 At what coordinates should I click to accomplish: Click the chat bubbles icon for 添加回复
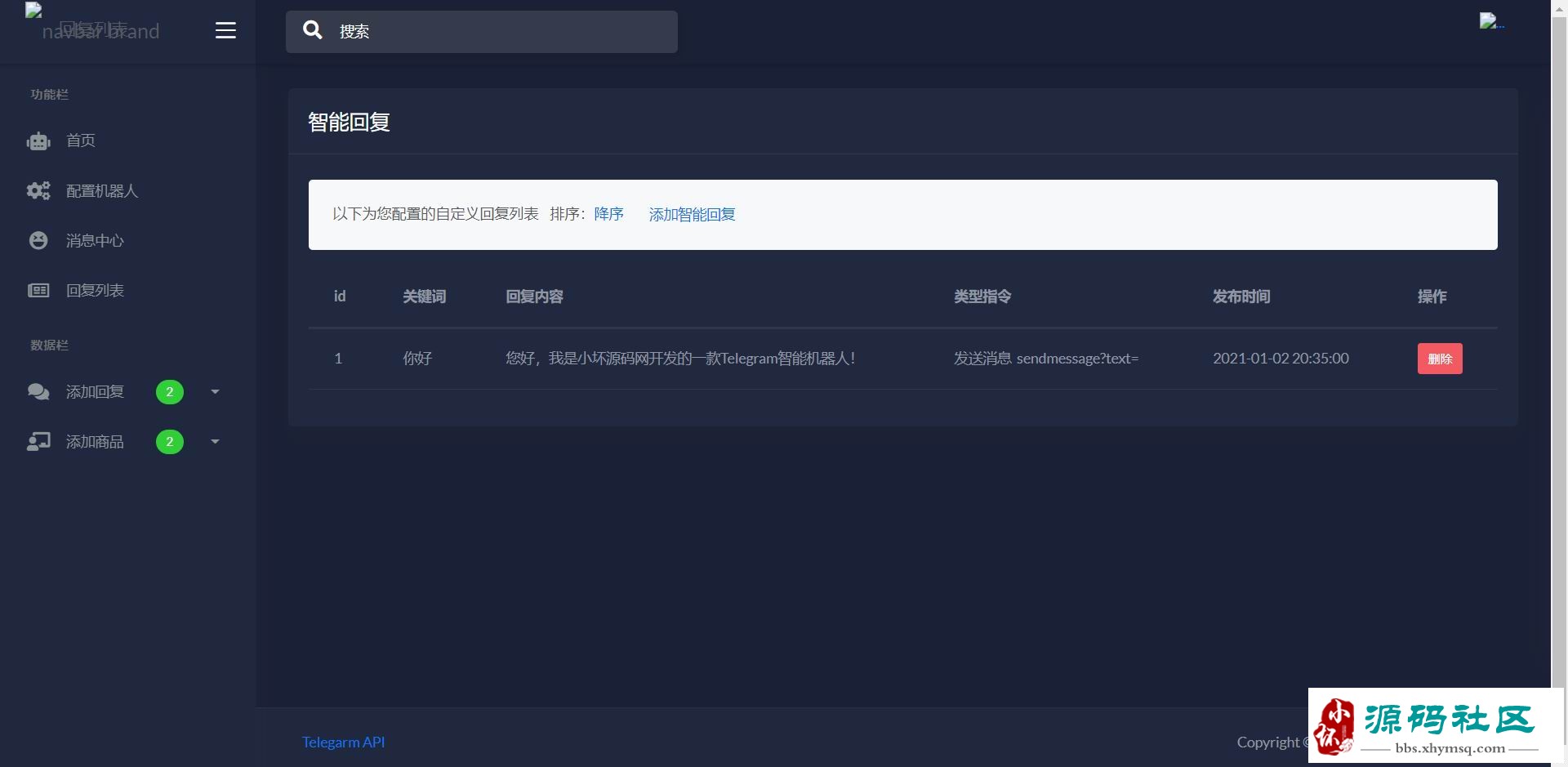point(38,392)
